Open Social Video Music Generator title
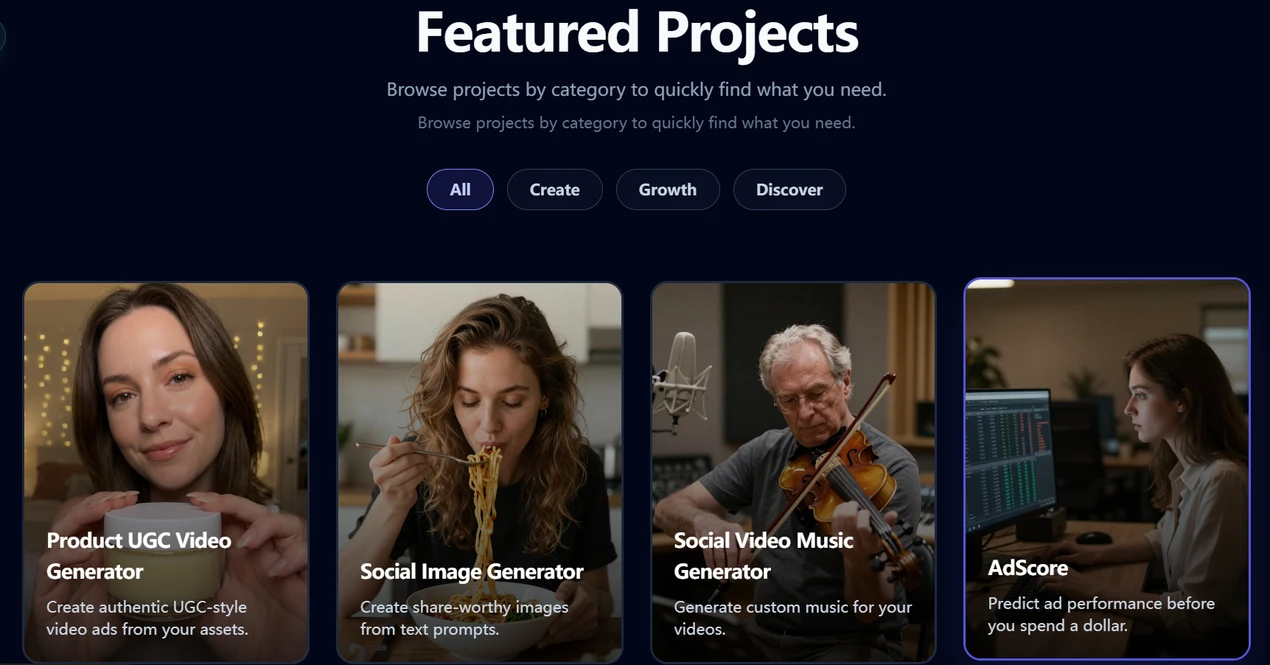Viewport: 1270px width, 665px height. [764, 556]
